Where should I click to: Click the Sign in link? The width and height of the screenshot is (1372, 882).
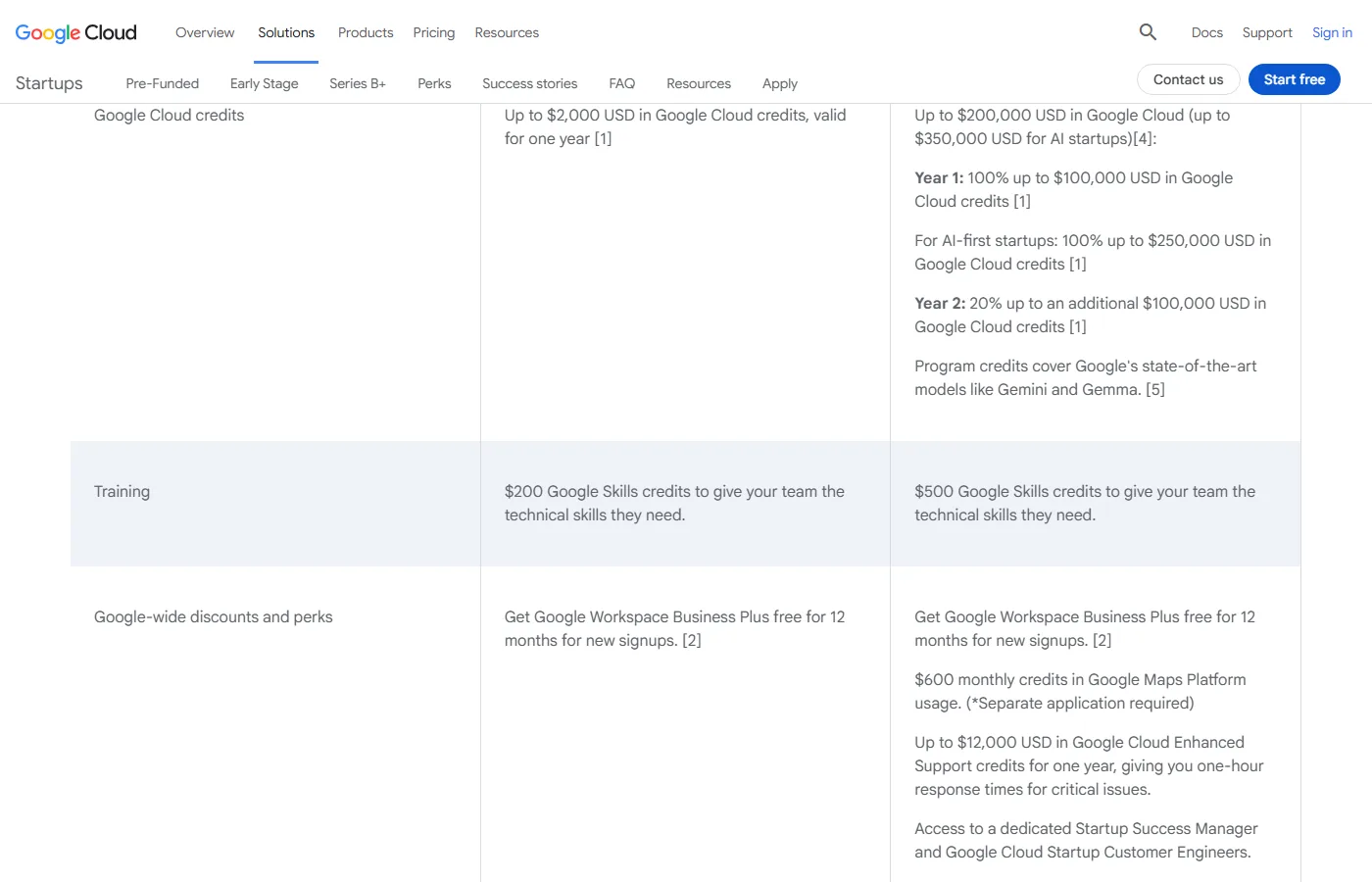tap(1332, 32)
